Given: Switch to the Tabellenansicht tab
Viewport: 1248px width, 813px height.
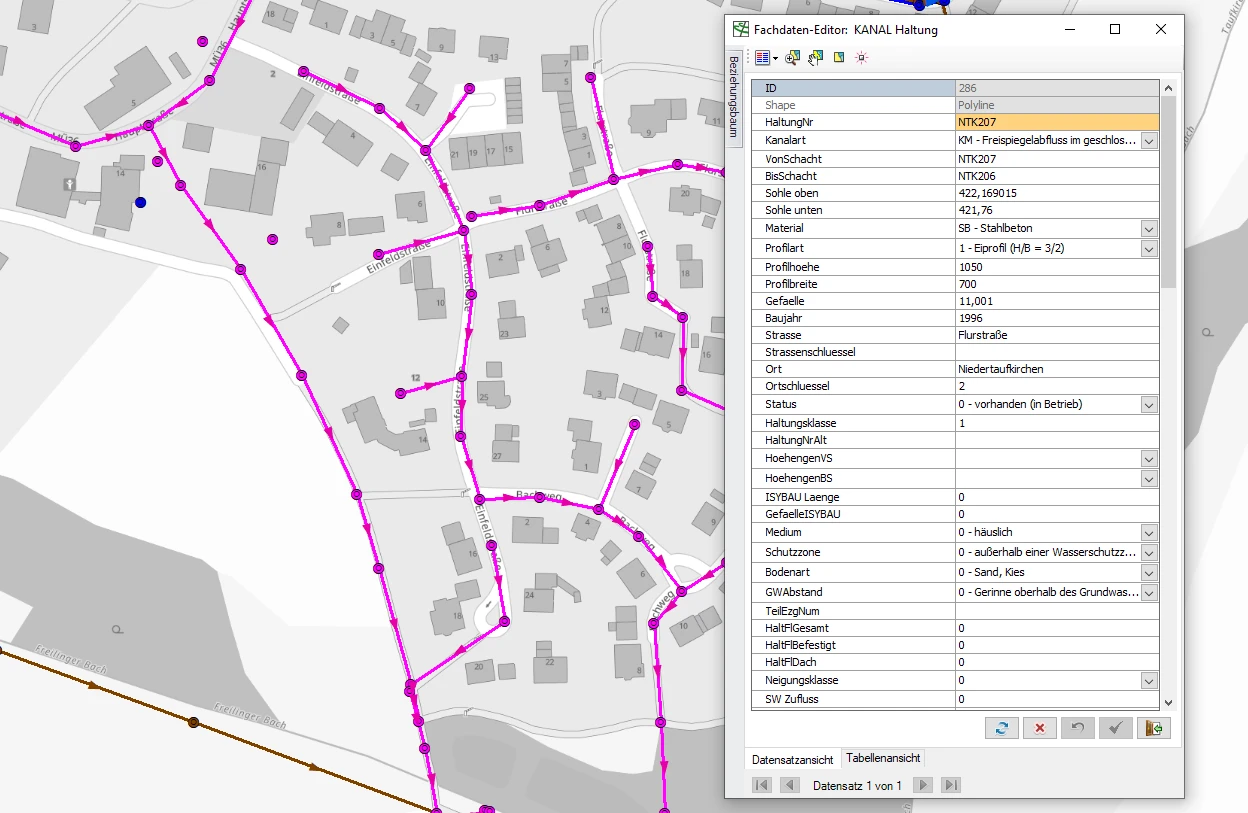Looking at the screenshot, I should (883, 759).
